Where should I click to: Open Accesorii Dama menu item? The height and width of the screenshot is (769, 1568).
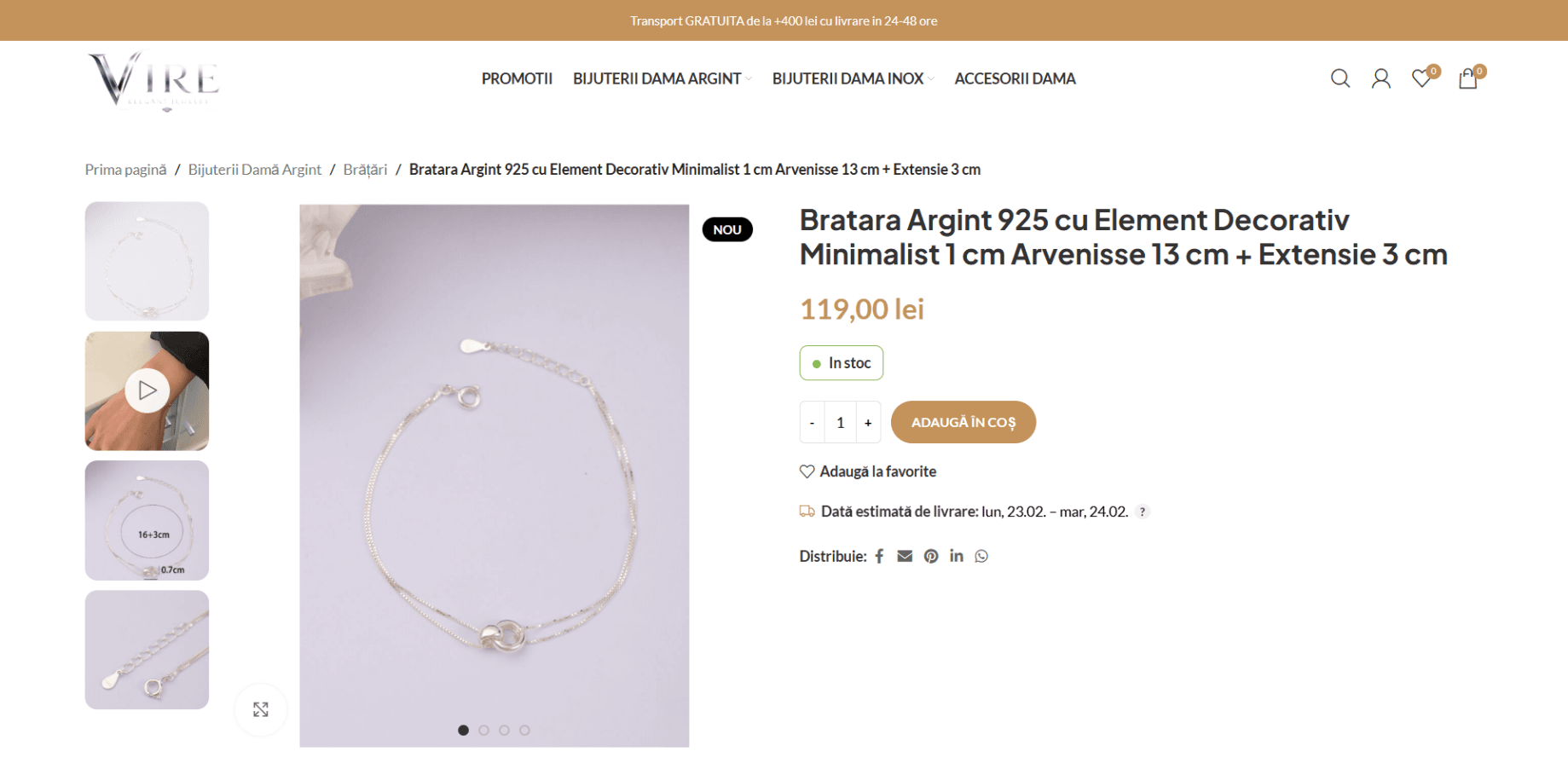pos(1015,78)
